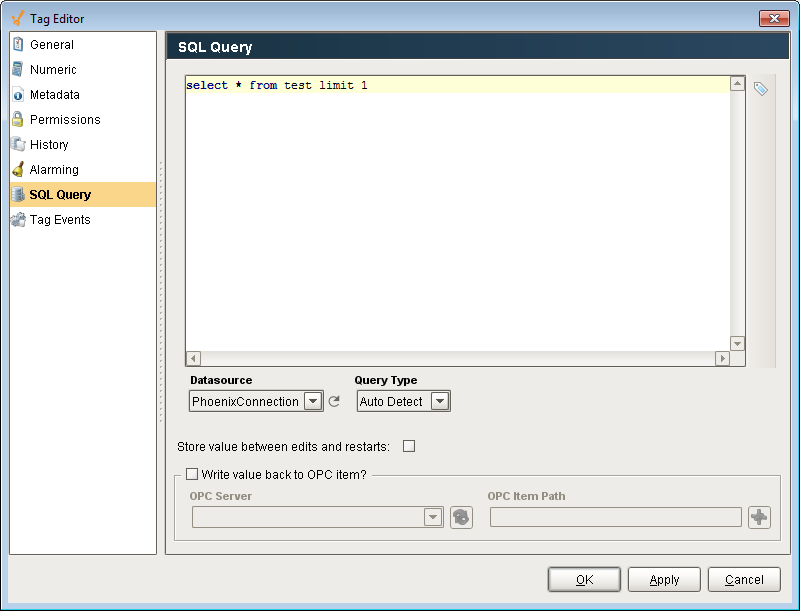
Task: Click the Alarming bell icon in sidebar
Action: [x=17, y=169]
